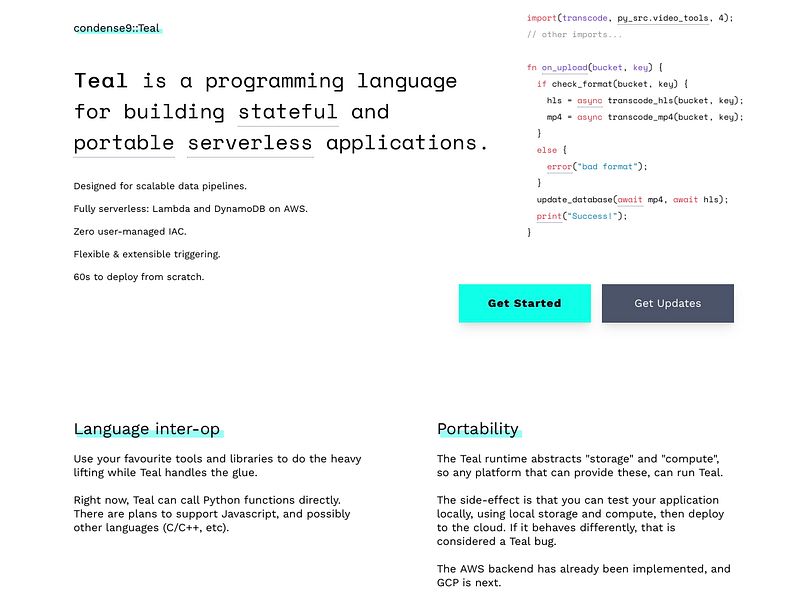This screenshot has width=800, height=600.
Task: Click paragraph starting 'The Teal runtime abstracts'
Action: pyautogui.click(x=580, y=466)
